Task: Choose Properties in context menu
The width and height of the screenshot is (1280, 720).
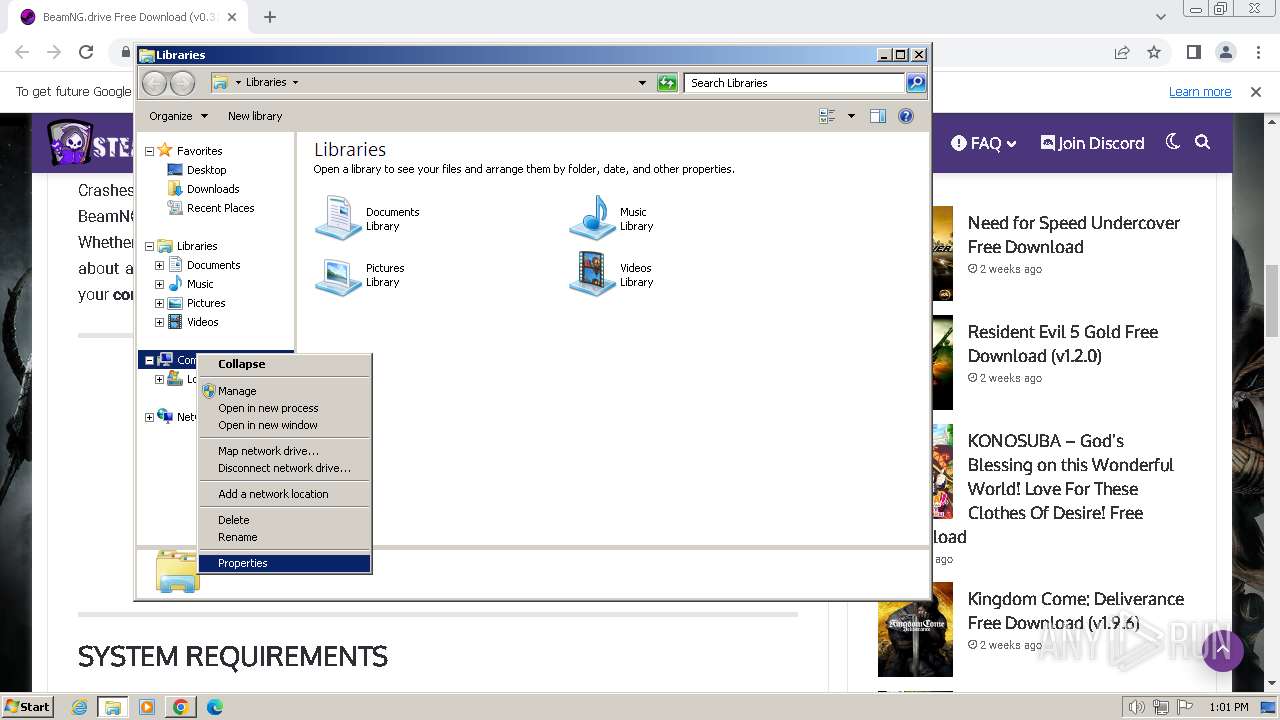Action: (285, 563)
